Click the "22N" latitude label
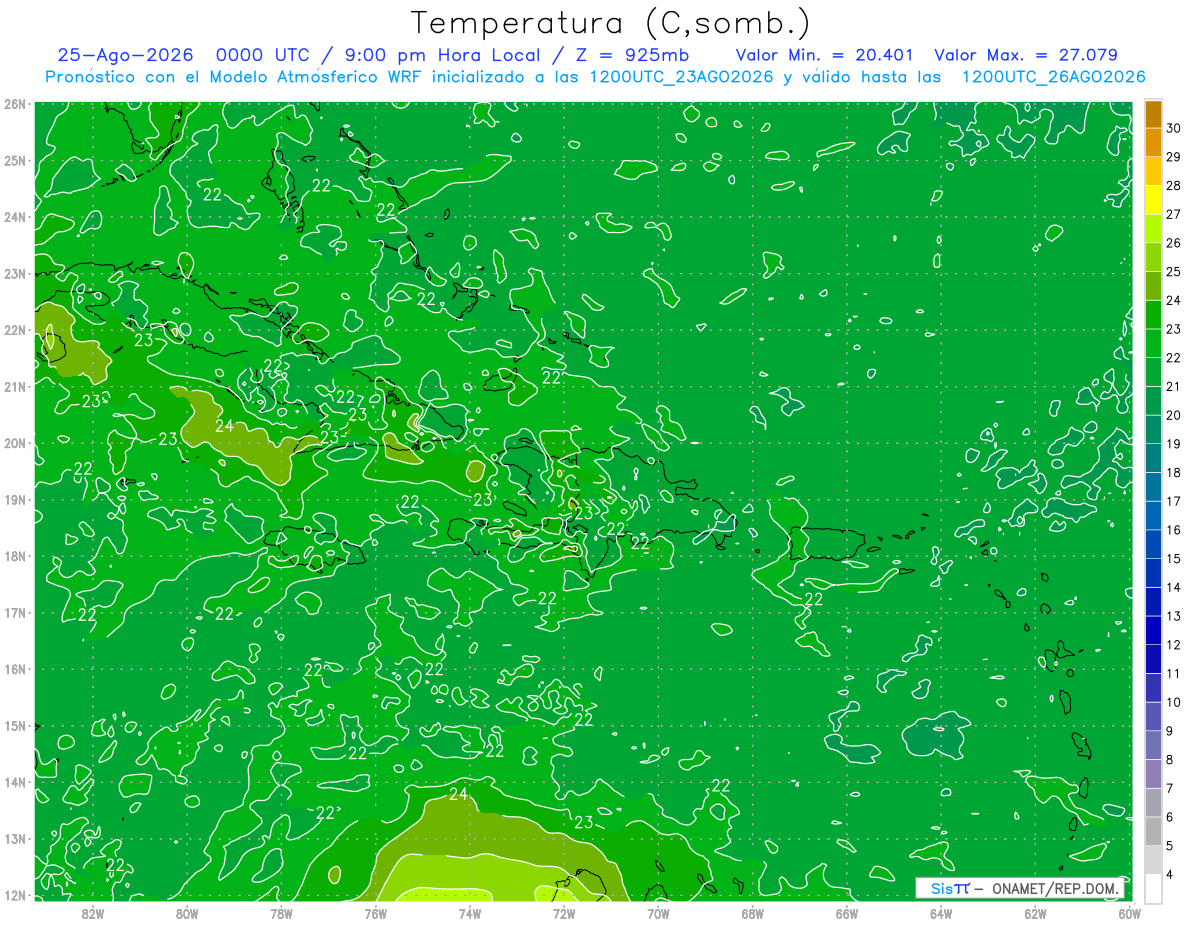The height and width of the screenshot is (927, 1200). pos(15,330)
